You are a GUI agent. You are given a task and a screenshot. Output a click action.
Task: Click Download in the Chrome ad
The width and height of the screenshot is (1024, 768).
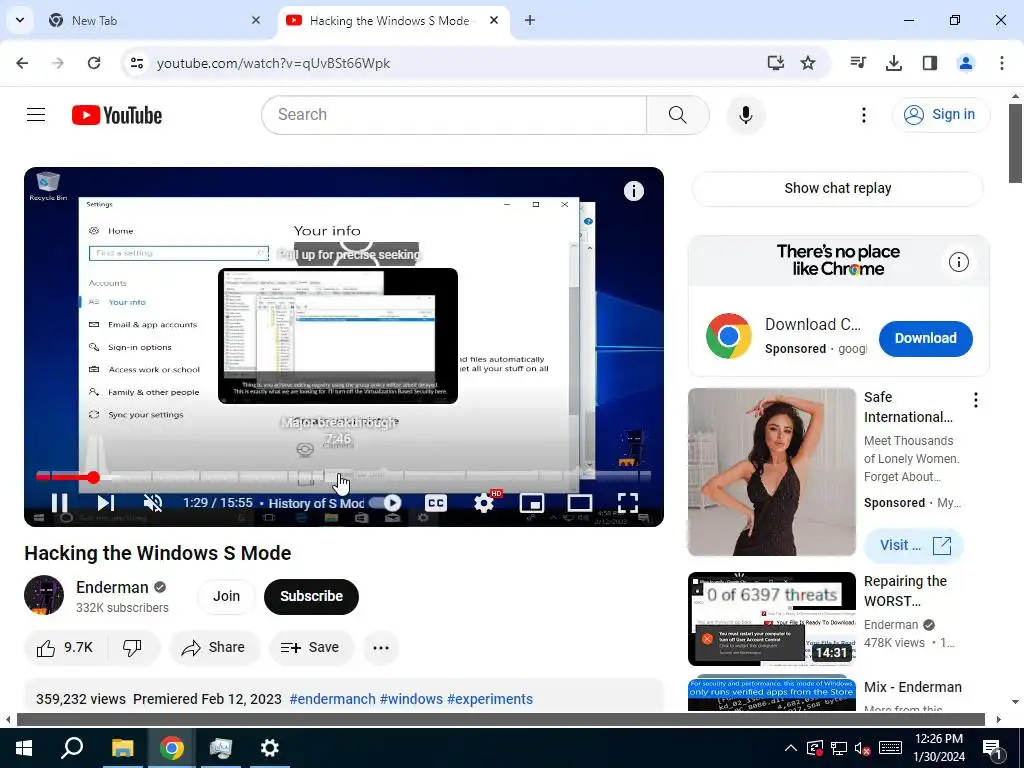click(925, 338)
